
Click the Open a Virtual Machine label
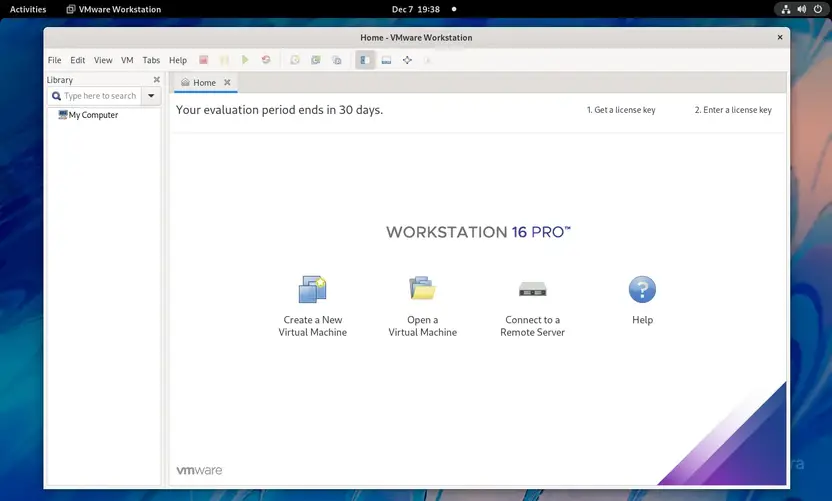click(422, 326)
